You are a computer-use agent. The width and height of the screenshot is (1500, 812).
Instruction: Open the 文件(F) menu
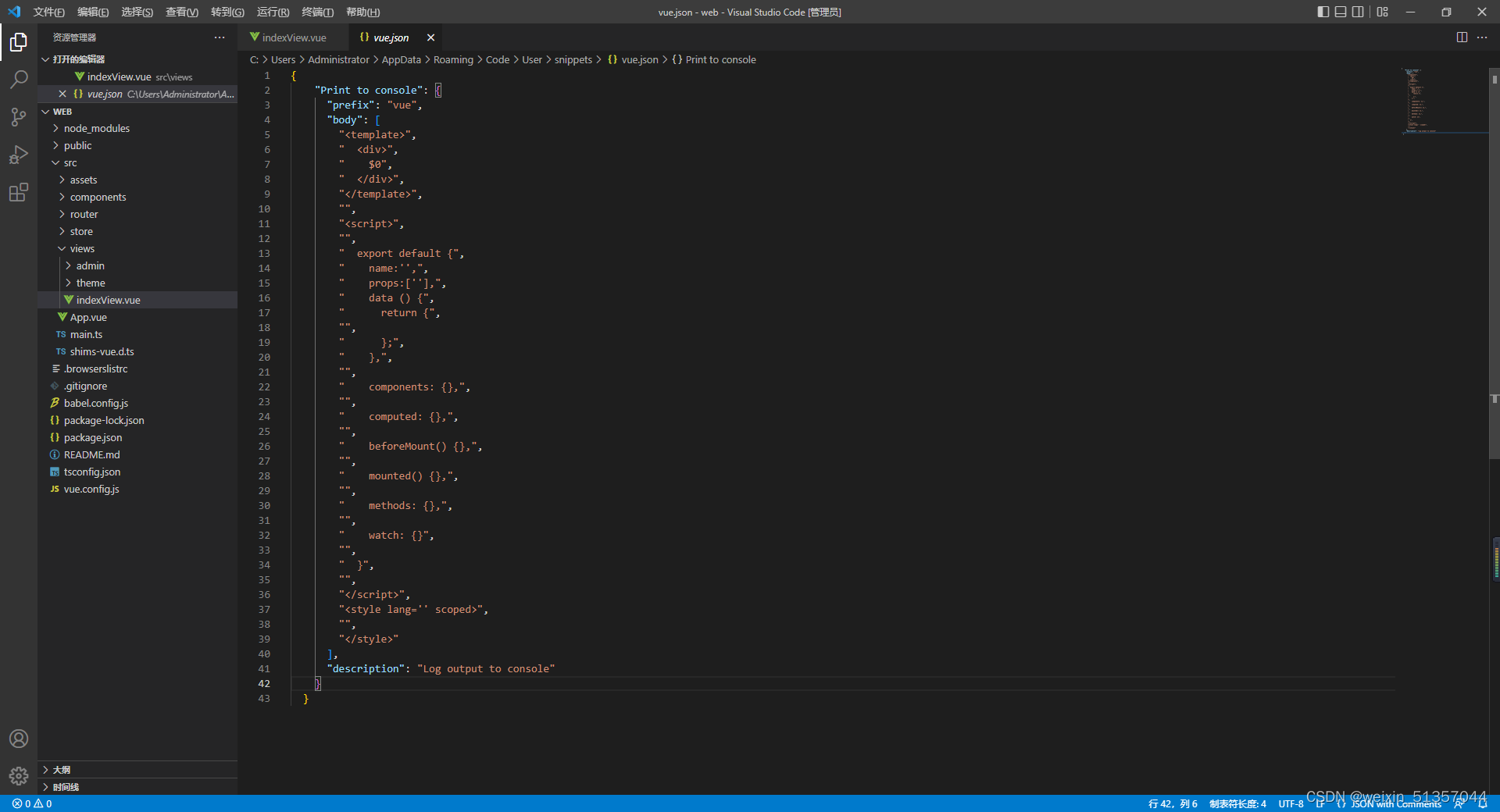(49, 12)
